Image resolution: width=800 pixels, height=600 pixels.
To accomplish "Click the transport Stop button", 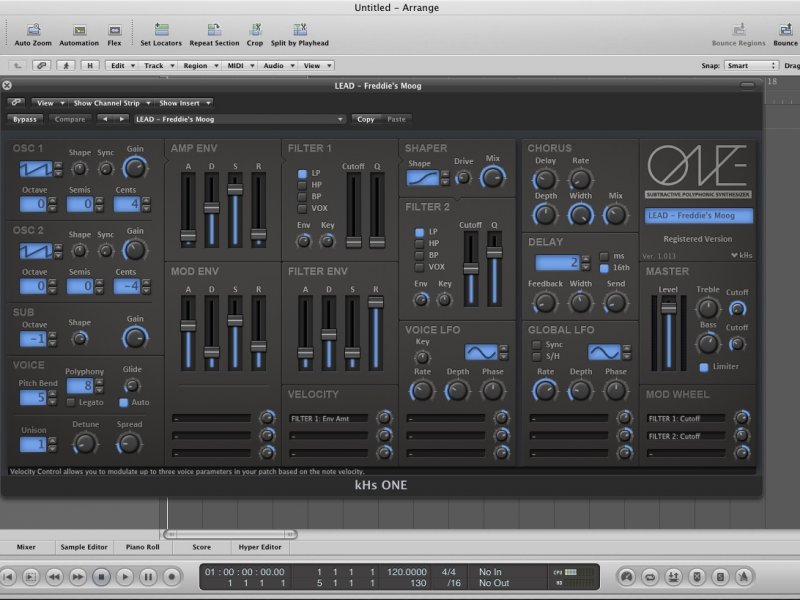I will (x=101, y=577).
